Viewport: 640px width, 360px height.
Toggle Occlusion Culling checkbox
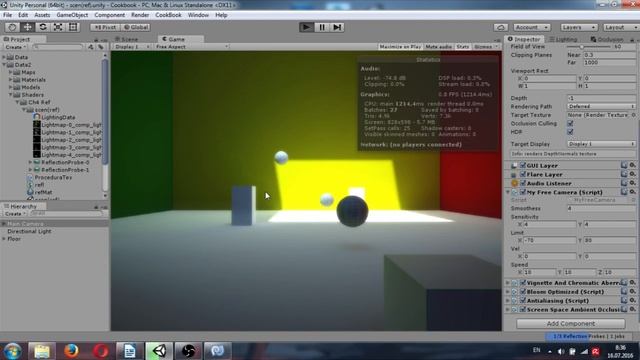pos(570,123)
